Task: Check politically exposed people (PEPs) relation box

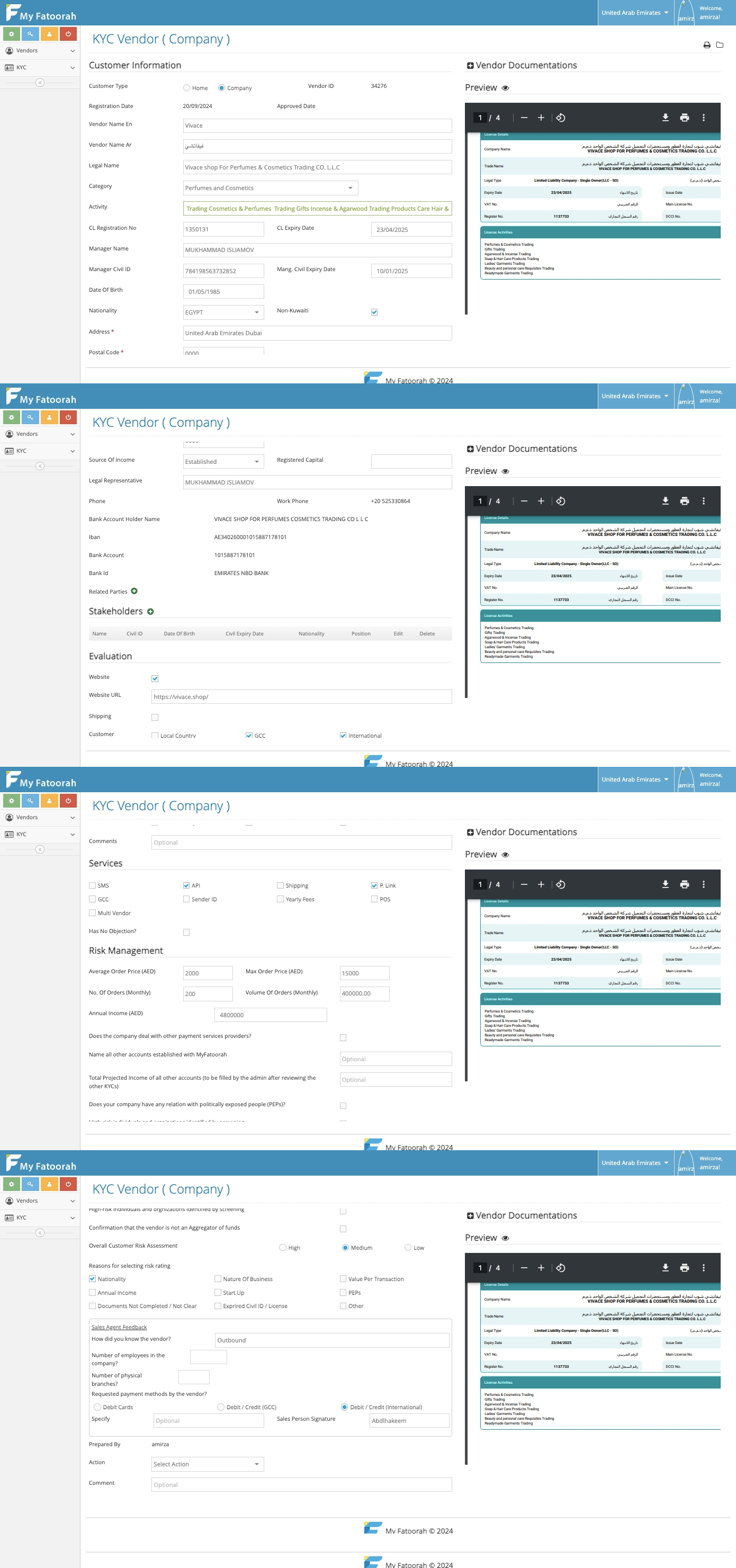Action: tap(343, 1105)
